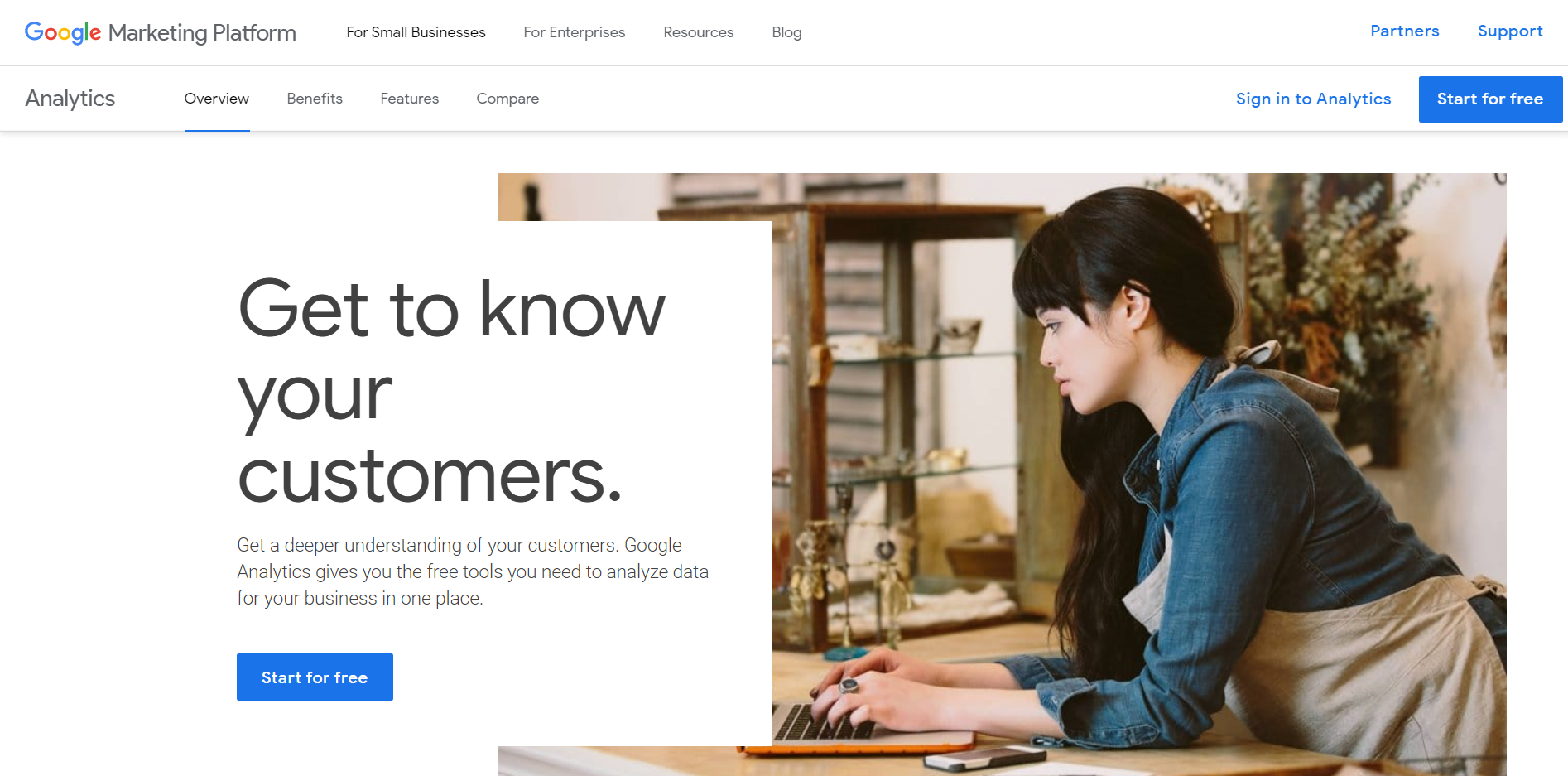Viewport: 1568px width, 776px height.
Task: Open the Partners link
Action: coord(1405,31)
